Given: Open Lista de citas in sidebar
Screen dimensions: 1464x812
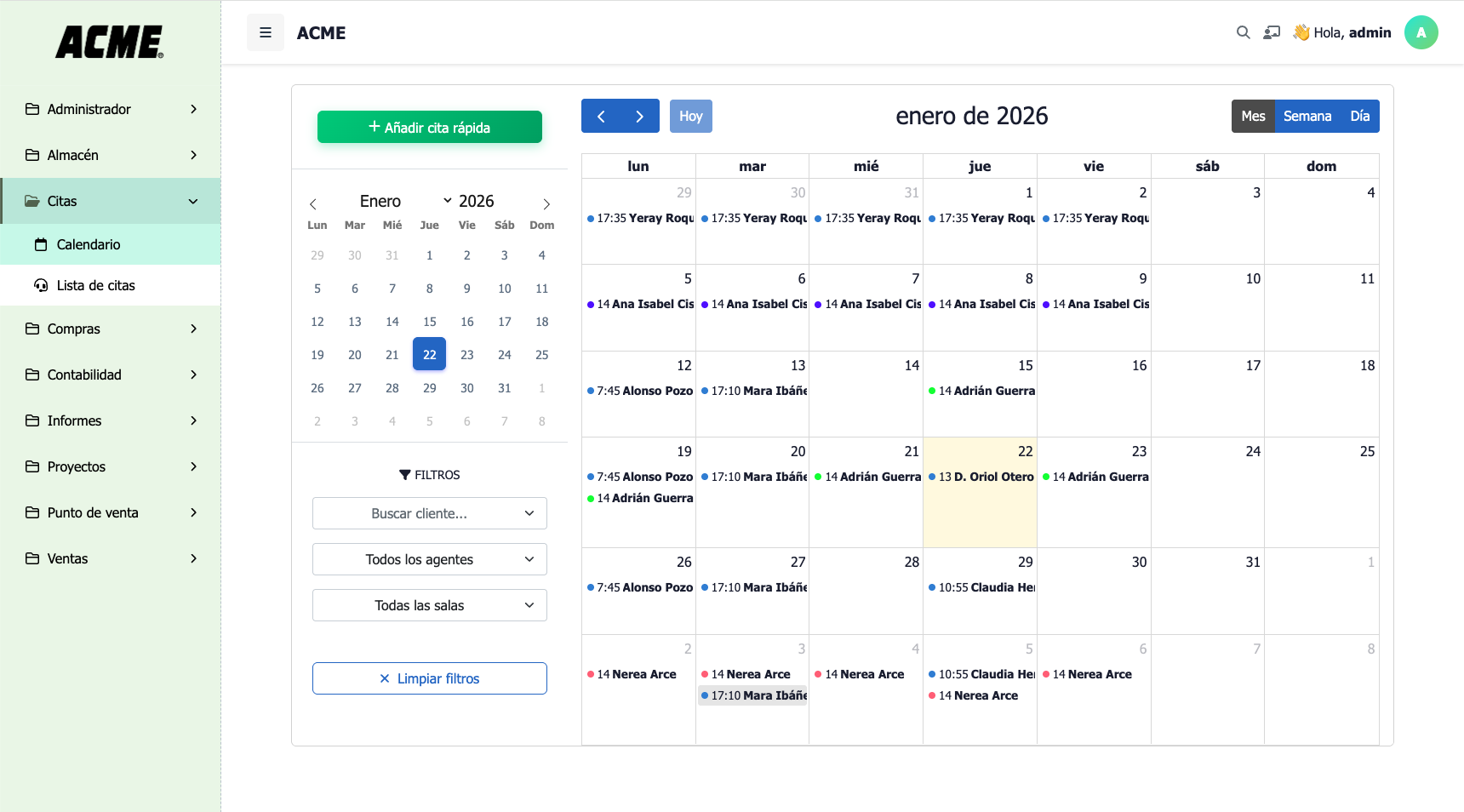Looking at the screenshot, I should click(95, 285).
